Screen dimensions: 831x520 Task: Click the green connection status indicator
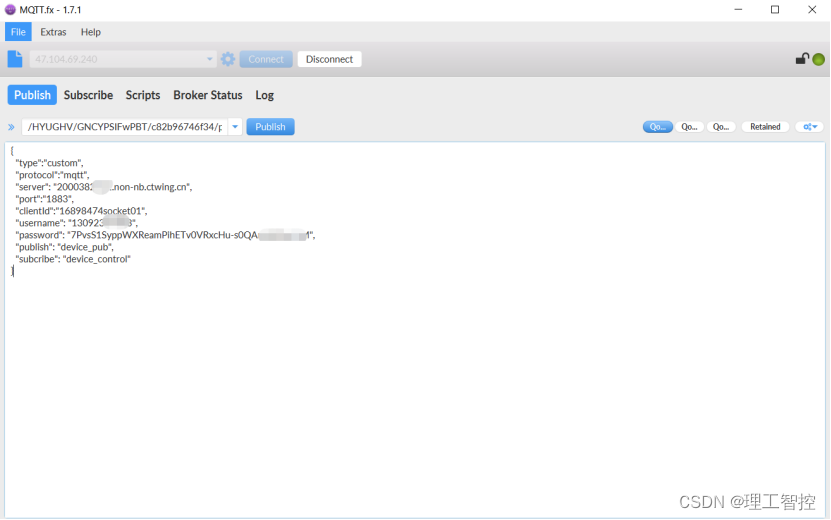[x=818, y=59]
